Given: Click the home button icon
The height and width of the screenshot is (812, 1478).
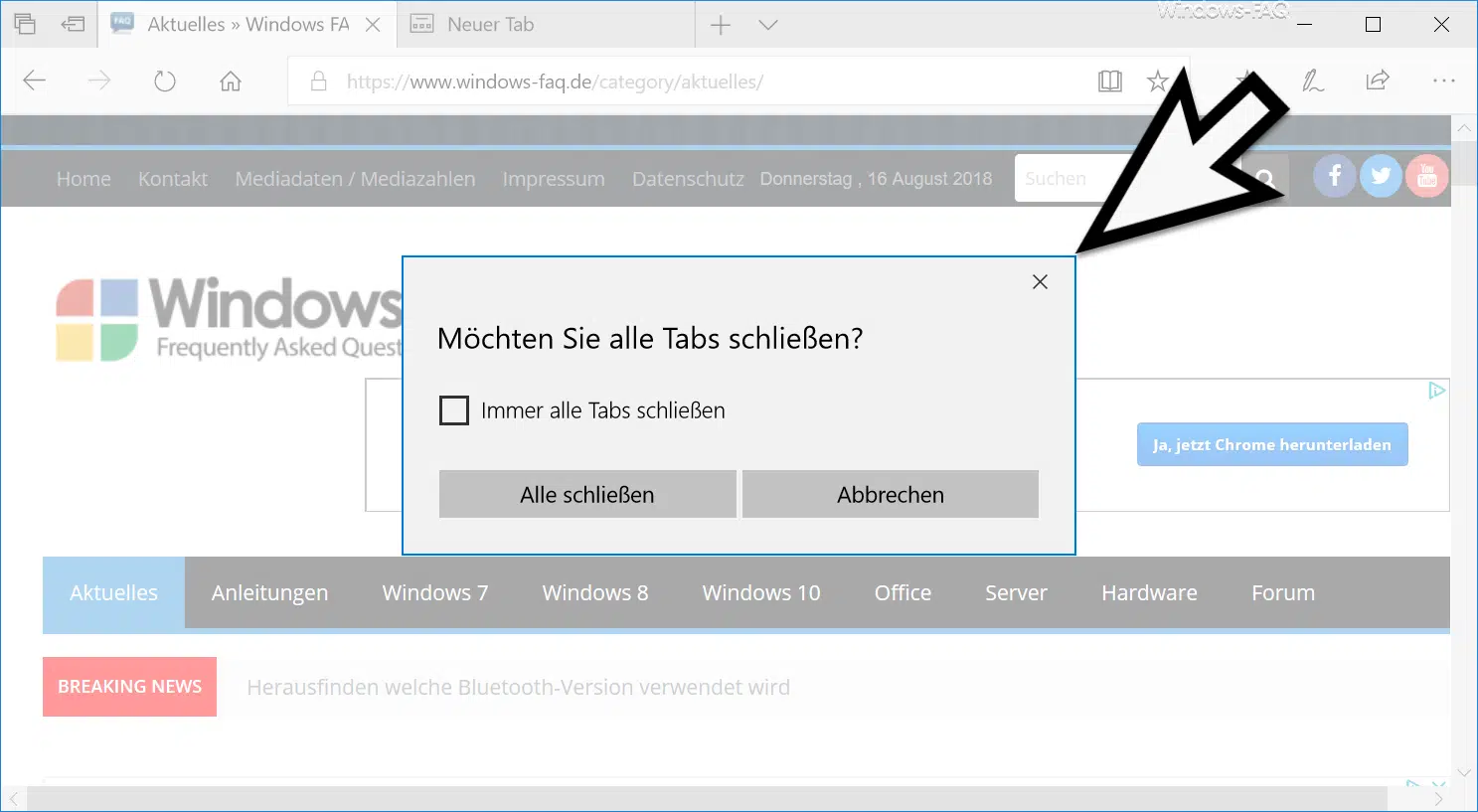Looking at the screenshot, I should tap(231, 81).
